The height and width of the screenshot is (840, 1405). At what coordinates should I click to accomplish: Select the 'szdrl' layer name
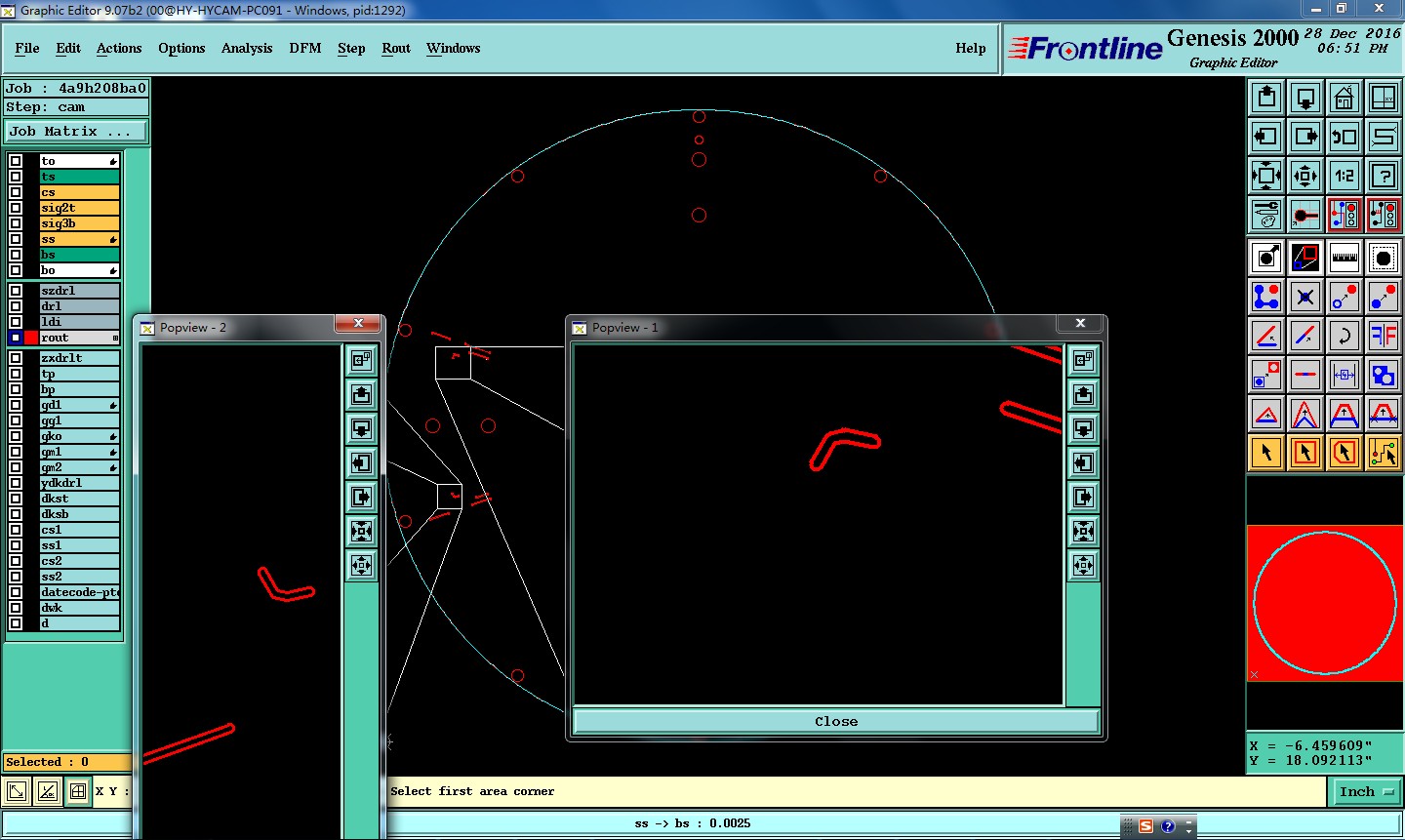coord(79,291)
